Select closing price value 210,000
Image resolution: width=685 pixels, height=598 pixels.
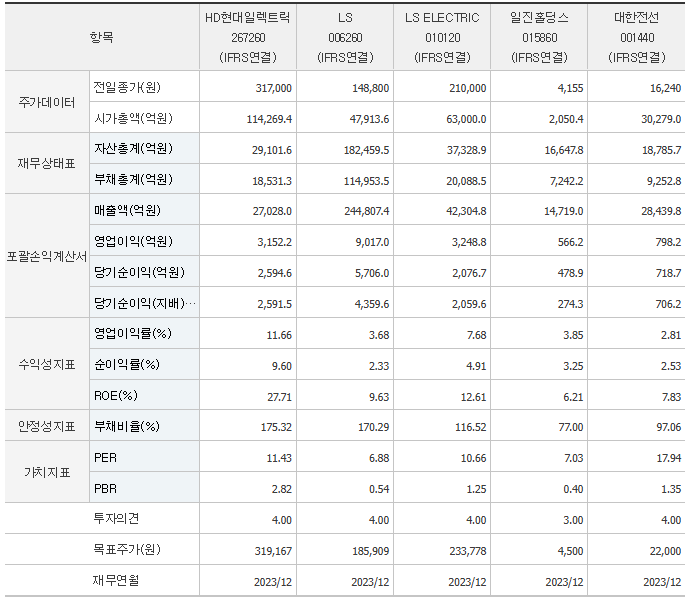(x=467, y=88)
